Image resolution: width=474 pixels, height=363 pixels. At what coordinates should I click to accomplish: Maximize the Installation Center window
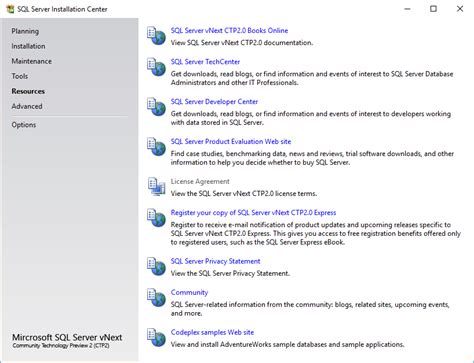click(433, 9)
